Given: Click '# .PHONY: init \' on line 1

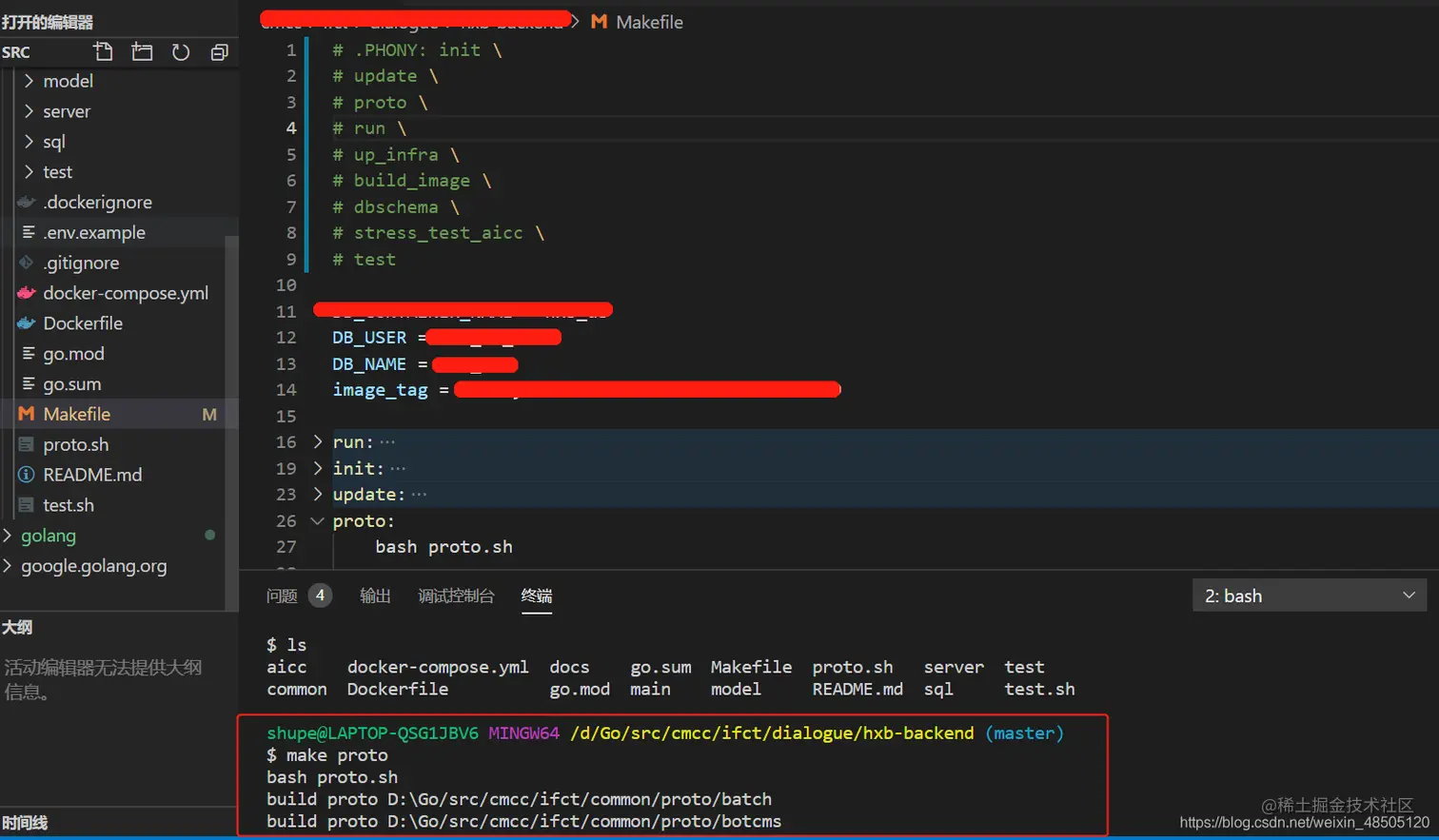Looking at the screenshot, I should (x=417, y=49).
